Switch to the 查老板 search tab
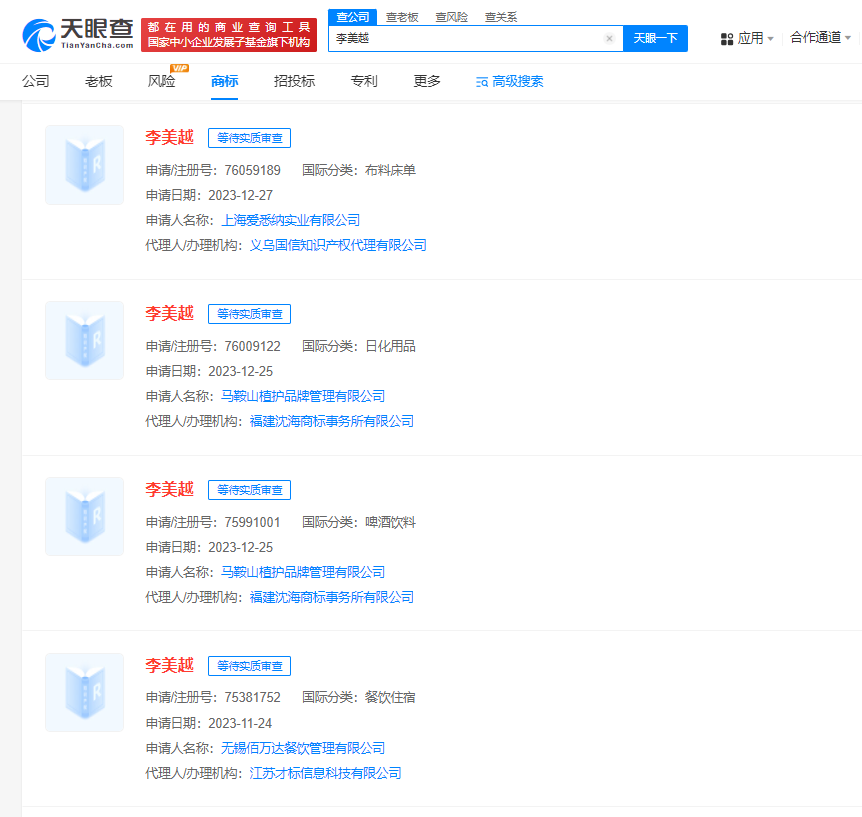862x817 pixels. pyautogui.click(x=402, y=17)
